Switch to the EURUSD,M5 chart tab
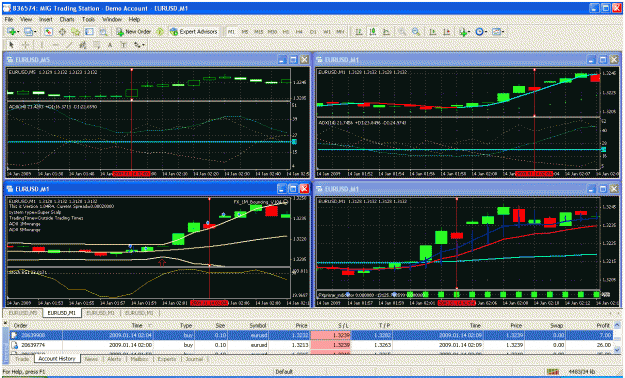This screenshot has width=625, height=378. [22, 313]
